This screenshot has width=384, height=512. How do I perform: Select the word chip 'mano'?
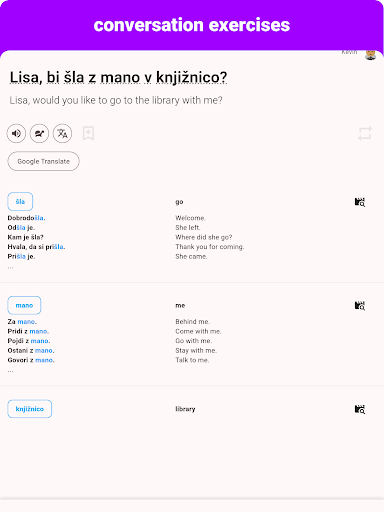(24, 305)
